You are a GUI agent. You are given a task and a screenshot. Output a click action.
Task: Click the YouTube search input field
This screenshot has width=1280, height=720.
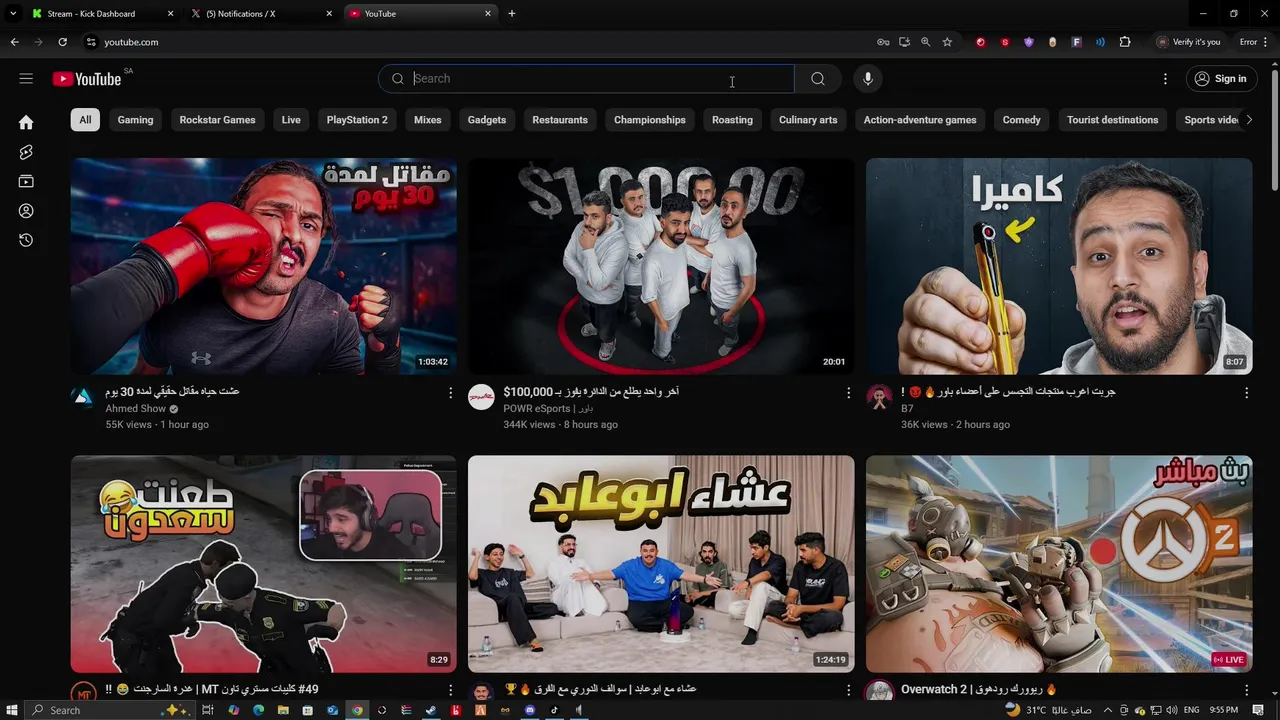586,79
